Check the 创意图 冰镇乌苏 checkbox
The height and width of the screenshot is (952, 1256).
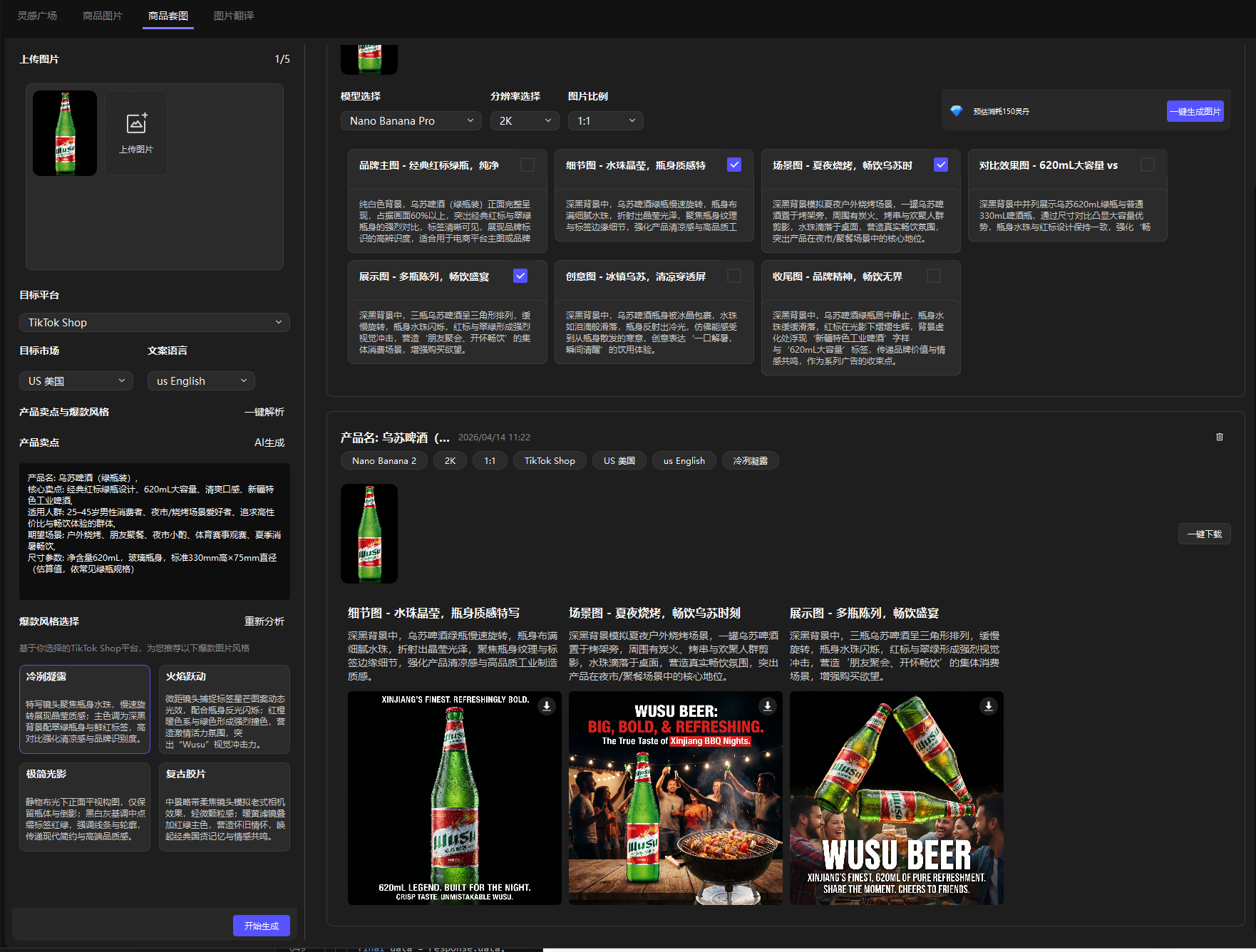click(733, 276)
